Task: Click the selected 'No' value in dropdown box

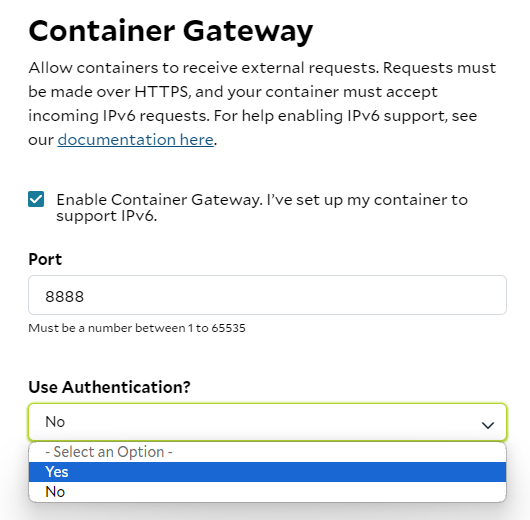Action: 55,422
